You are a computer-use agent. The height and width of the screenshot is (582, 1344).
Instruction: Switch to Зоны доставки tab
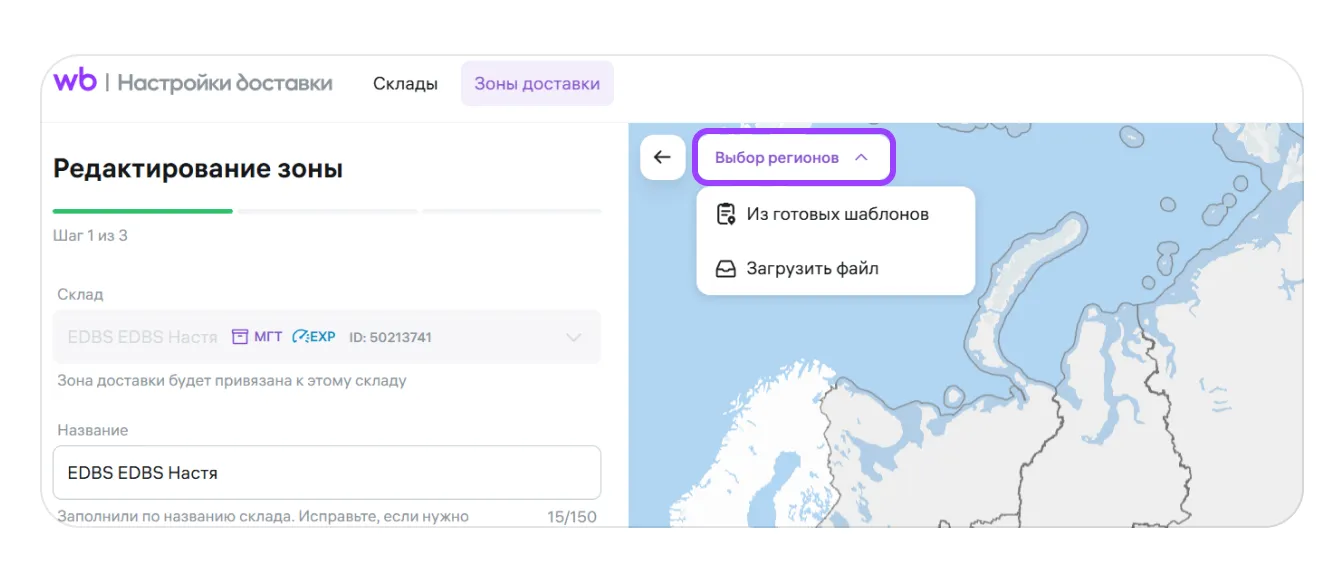point(537,83)
